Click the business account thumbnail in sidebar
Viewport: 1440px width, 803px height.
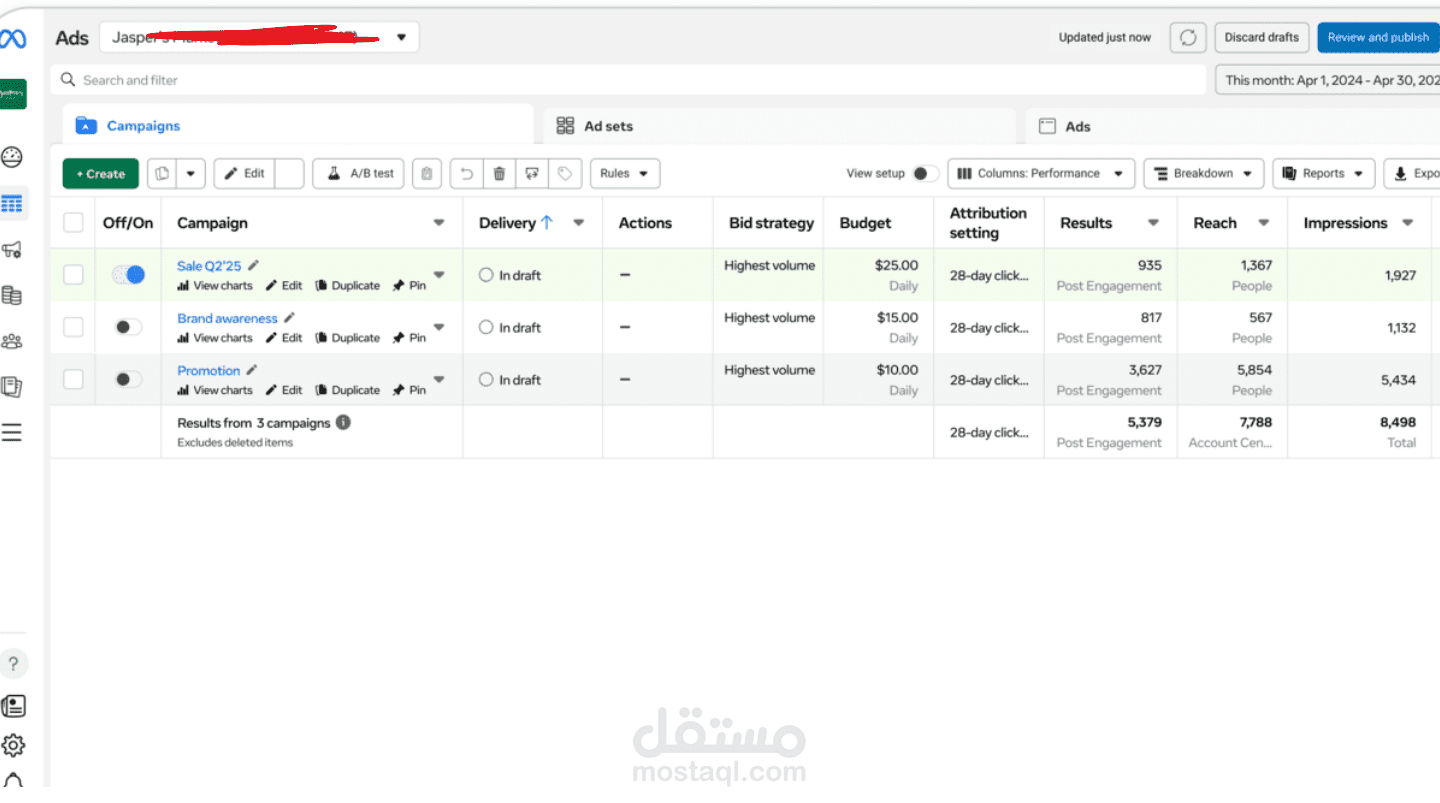pos(12,94)
